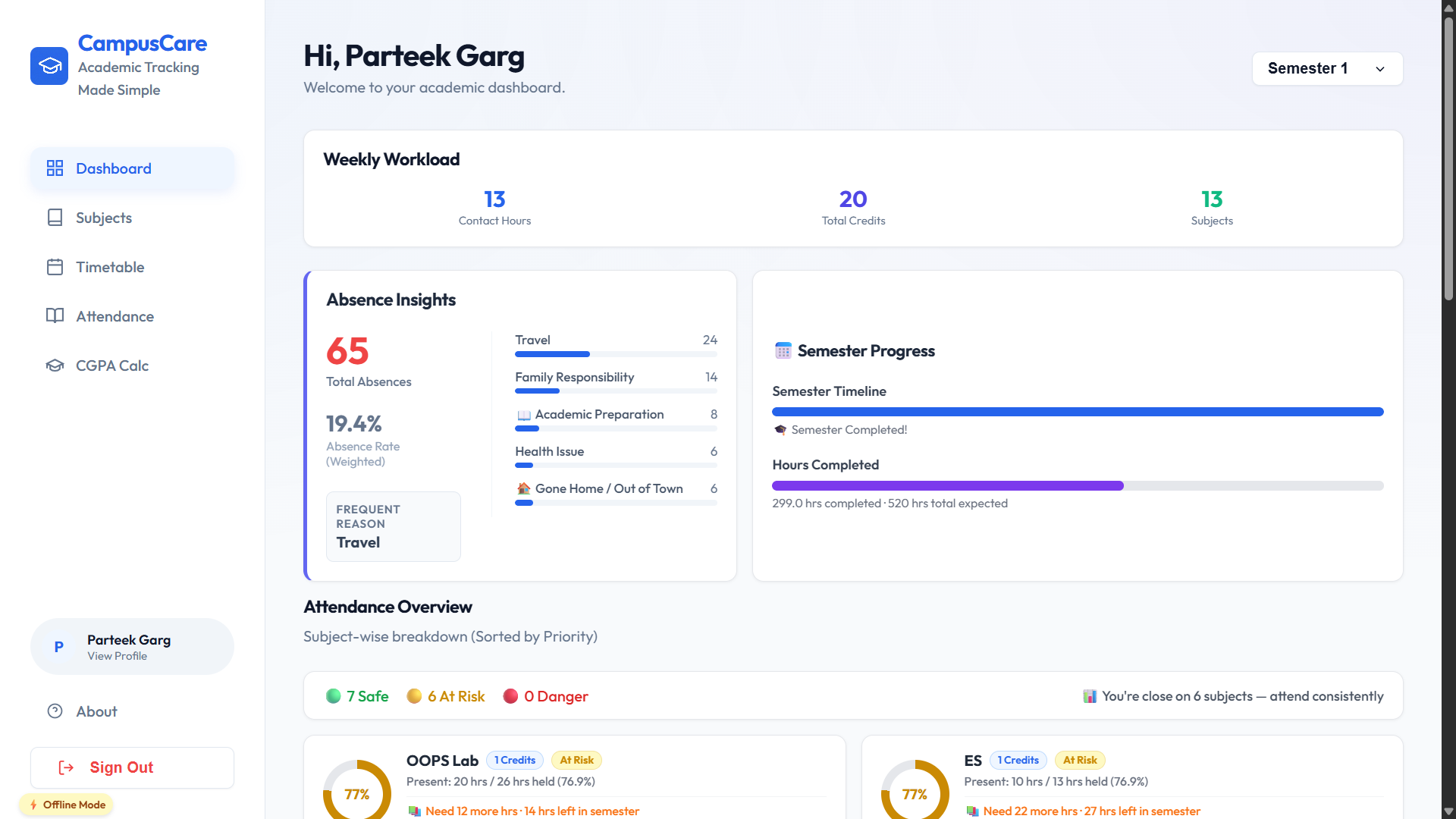Click the OOPS Lab subject title

point(442,761)
